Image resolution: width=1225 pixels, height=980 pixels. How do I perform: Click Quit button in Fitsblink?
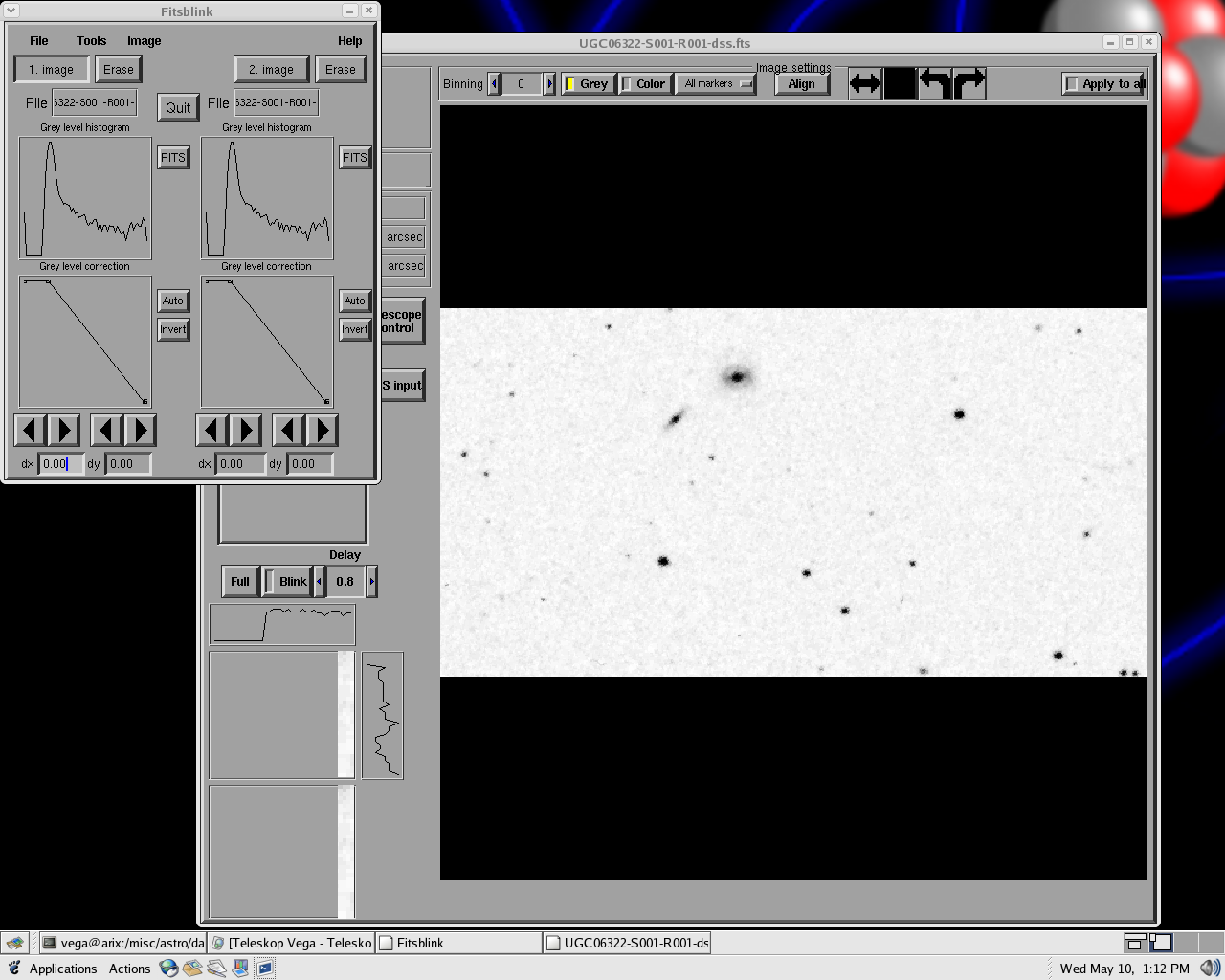click(178, 107)
